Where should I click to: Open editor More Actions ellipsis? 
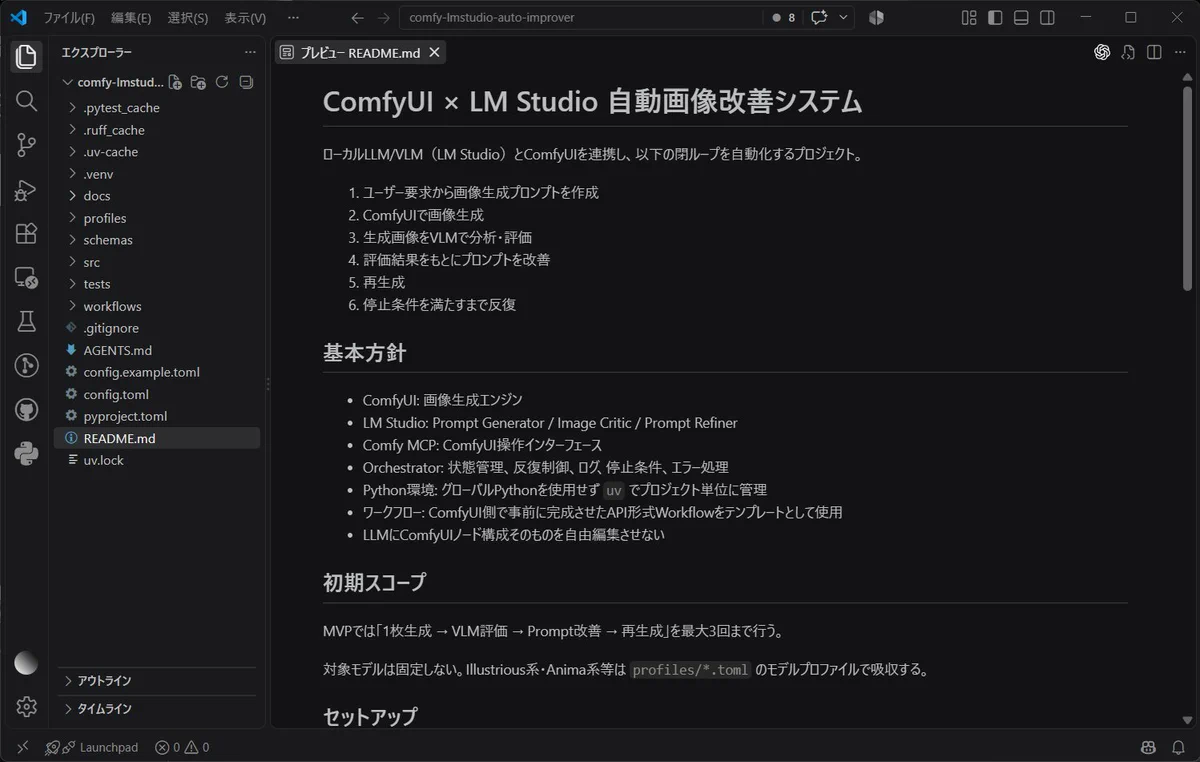tap(1180, 53)
